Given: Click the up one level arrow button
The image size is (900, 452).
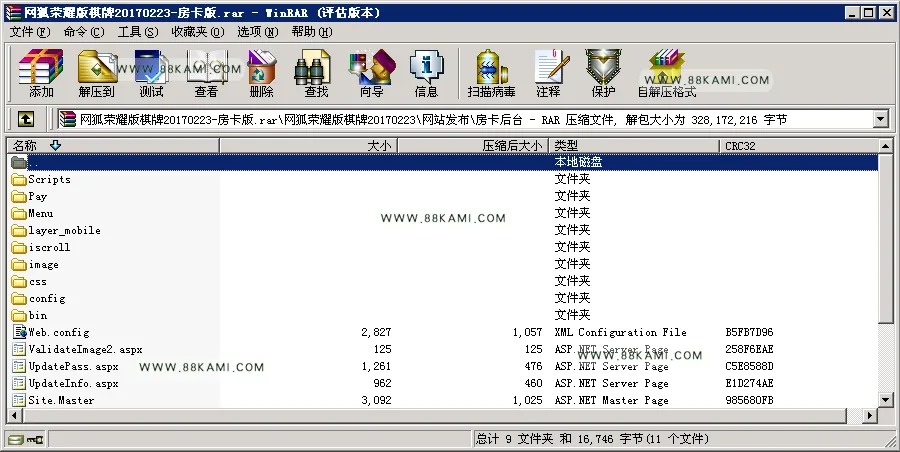Looking at the screenshot, I should 26,119.
